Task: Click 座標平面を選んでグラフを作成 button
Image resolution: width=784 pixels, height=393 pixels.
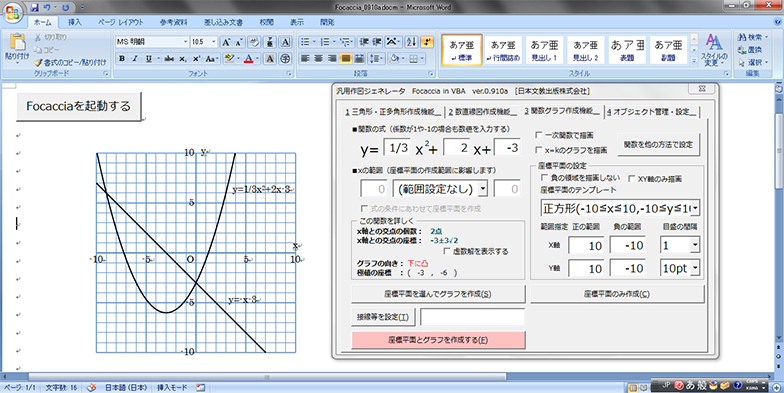Action: click(438, 294)
